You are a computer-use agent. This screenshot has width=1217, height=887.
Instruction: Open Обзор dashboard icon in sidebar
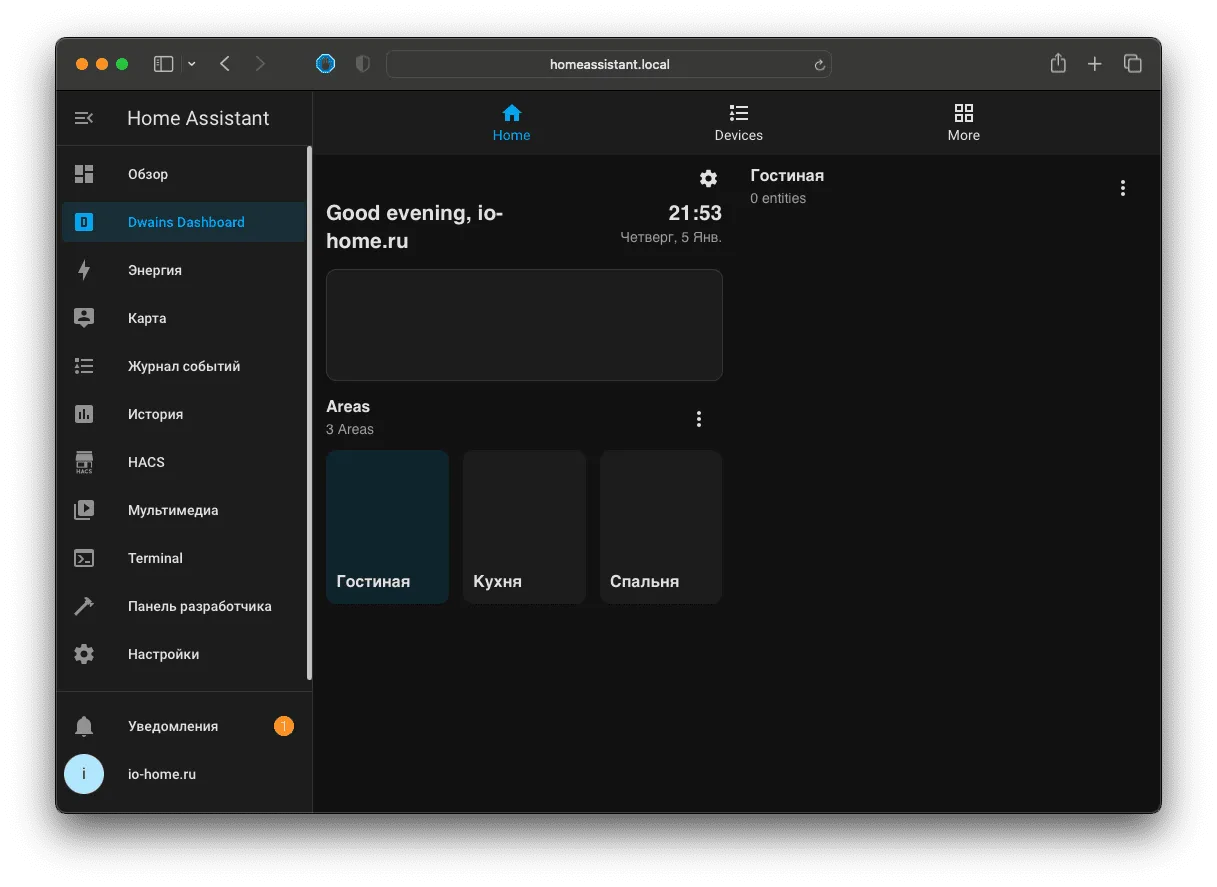[84, 174]
